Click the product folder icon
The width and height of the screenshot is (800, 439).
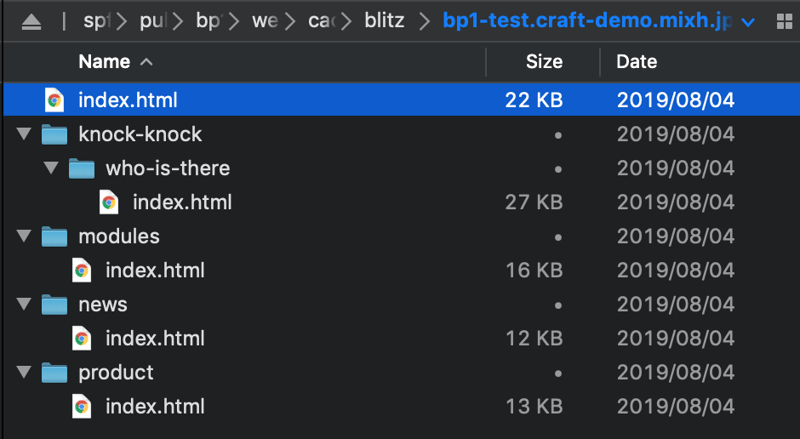[x=54, y=372]
